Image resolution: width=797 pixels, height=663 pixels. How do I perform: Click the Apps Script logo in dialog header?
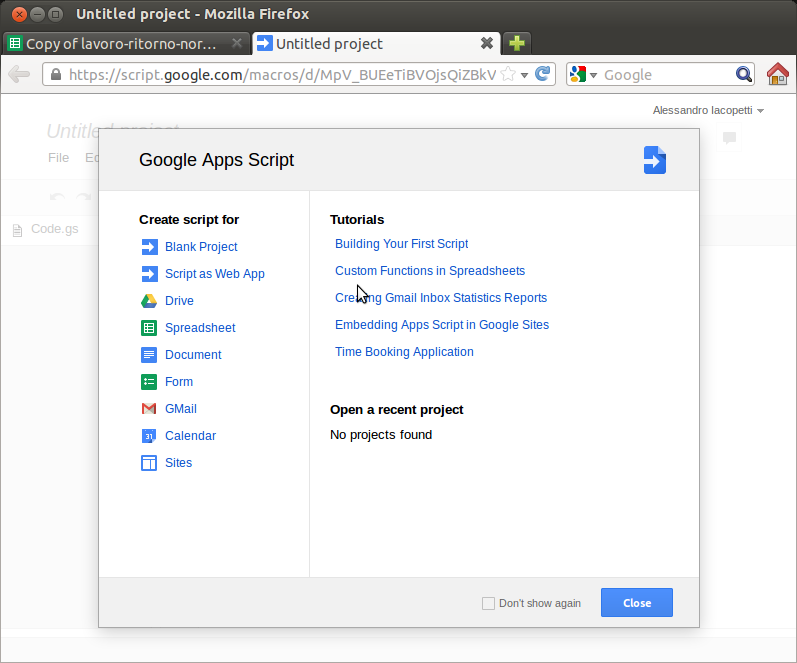click(655, 160)
